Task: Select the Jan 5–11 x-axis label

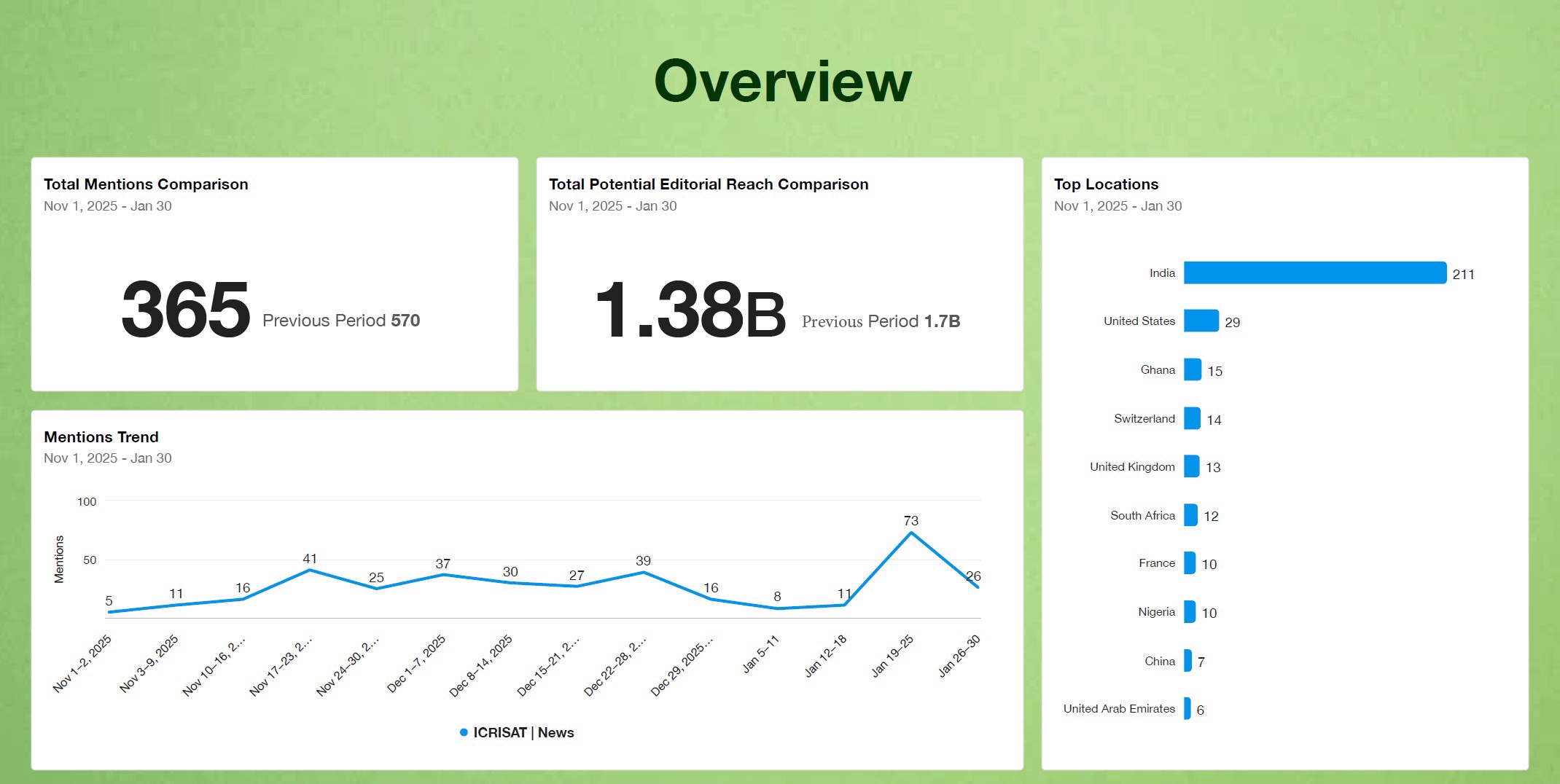Action: (760, 654)
